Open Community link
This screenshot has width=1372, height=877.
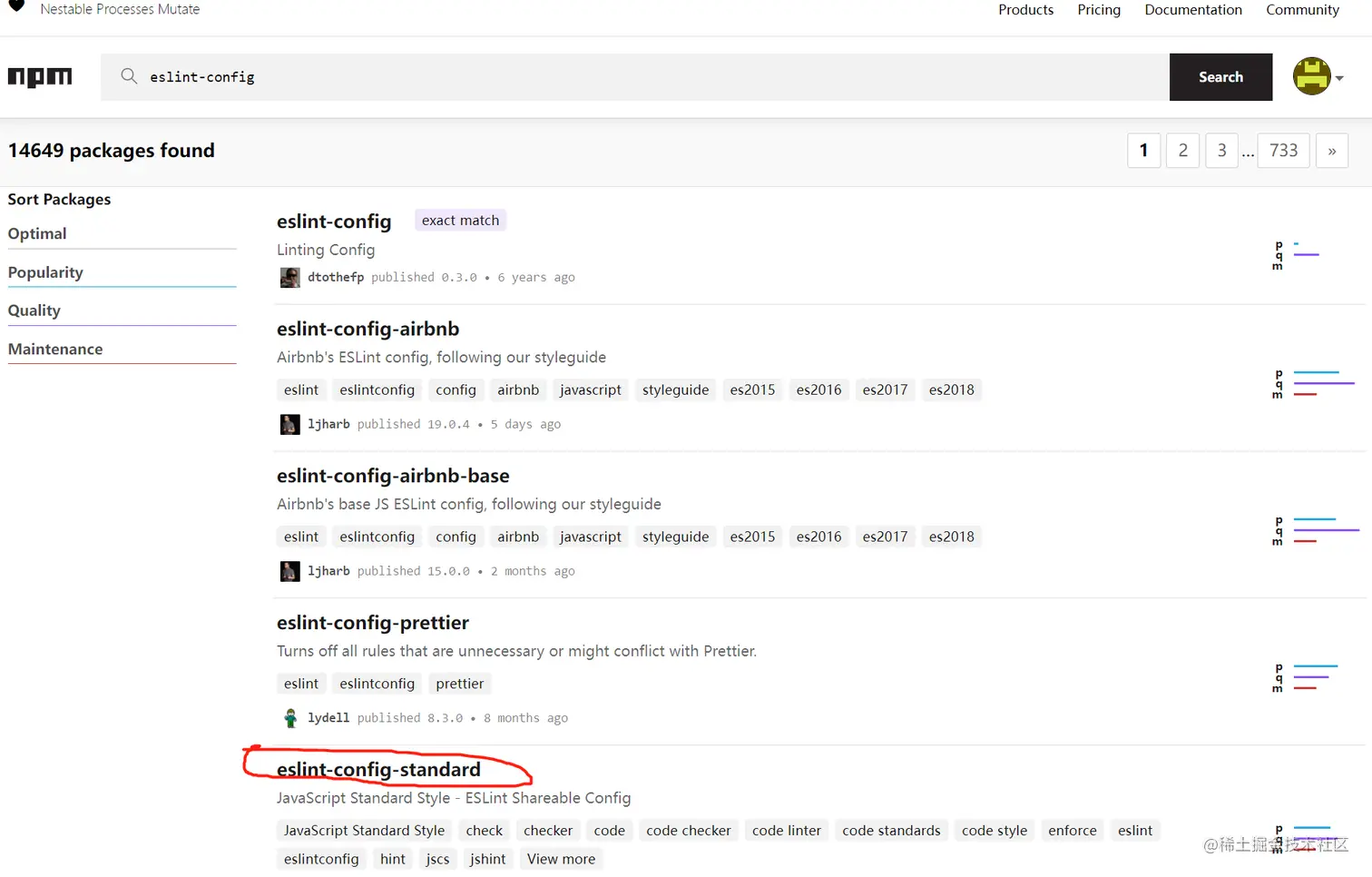tap(1302, 10)
